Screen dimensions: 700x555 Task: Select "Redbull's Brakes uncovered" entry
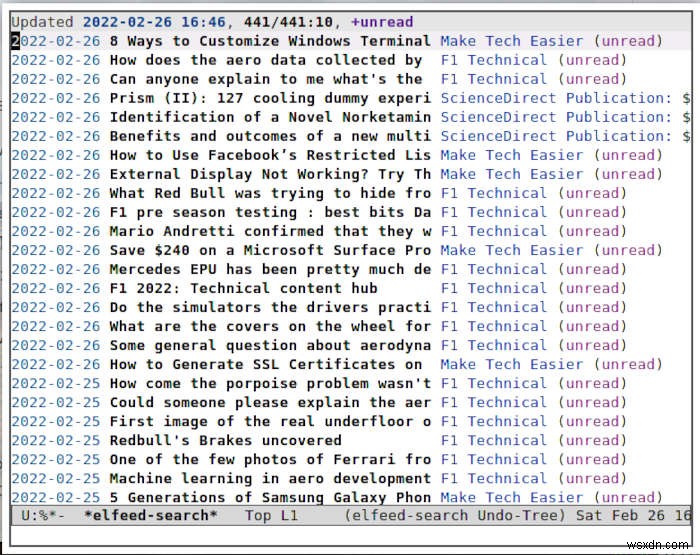click(225, 441)
